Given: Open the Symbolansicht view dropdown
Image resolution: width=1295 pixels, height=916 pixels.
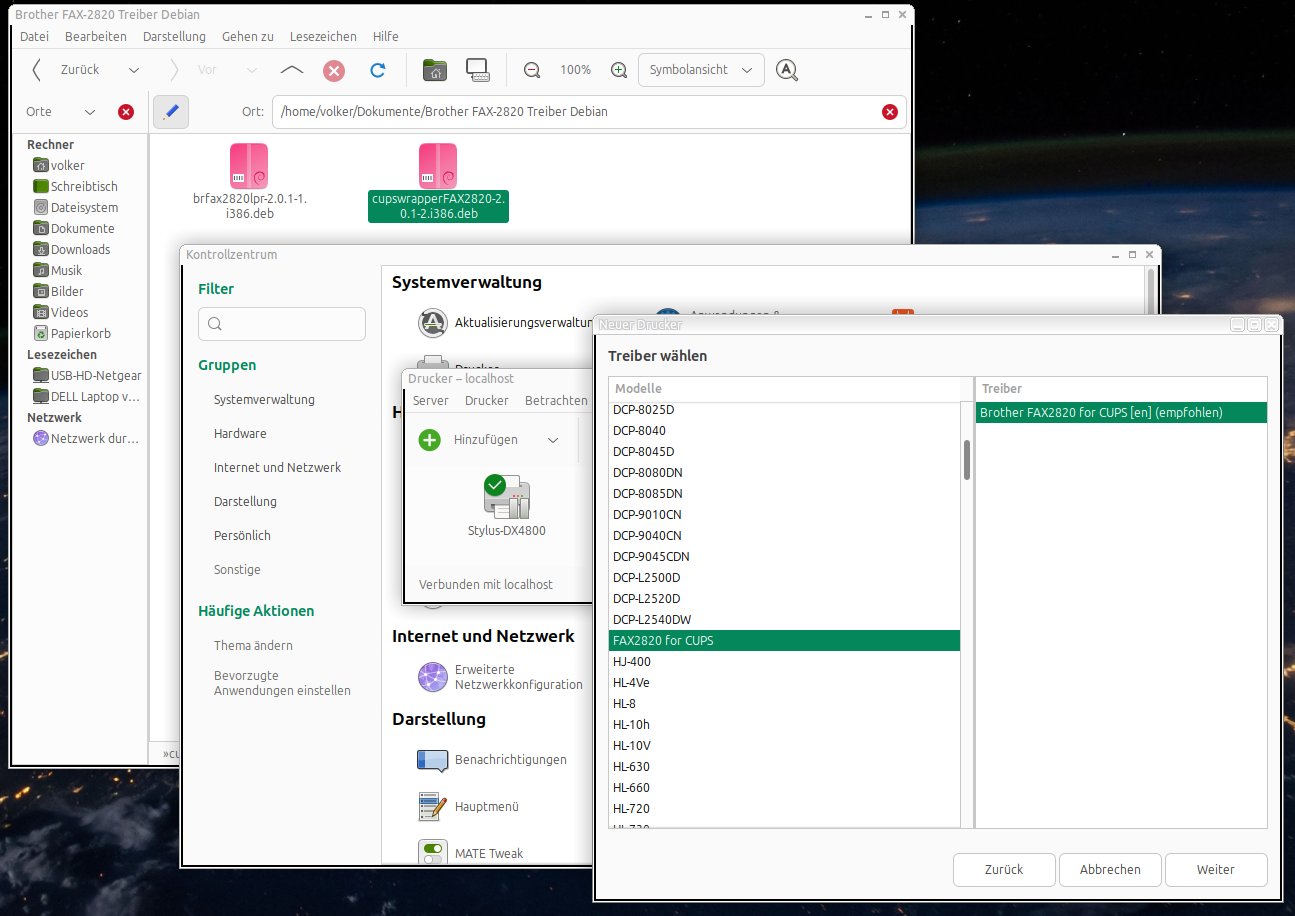Looking at the screenshot, I should (x=701, y=70).
